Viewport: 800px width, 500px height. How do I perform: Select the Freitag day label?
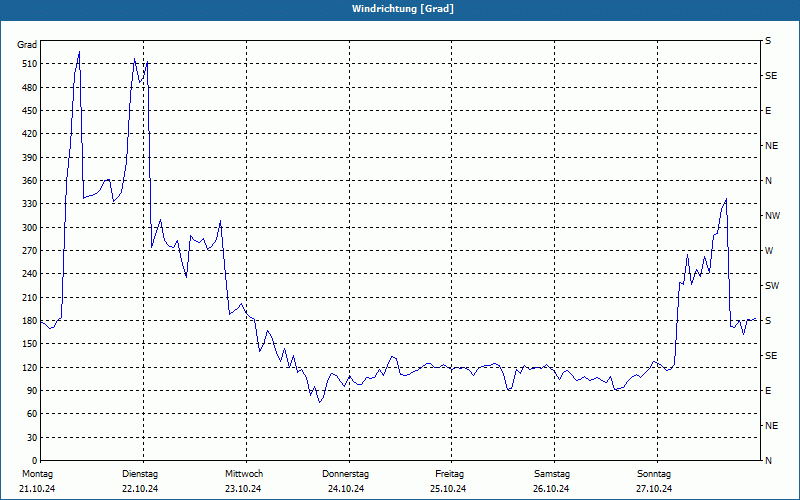click(x=449, y=474)
